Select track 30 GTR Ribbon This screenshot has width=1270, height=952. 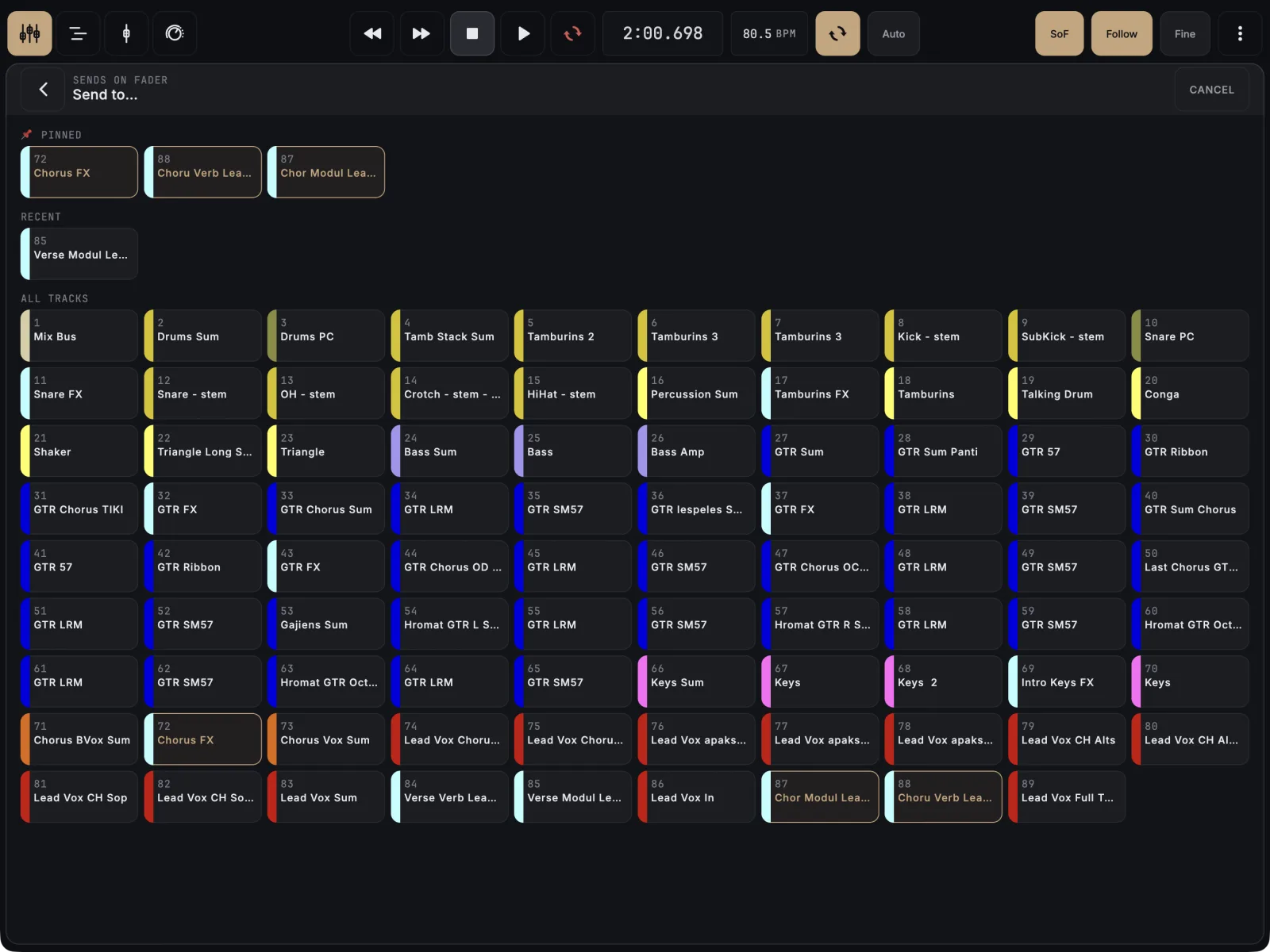point(1191,451)
